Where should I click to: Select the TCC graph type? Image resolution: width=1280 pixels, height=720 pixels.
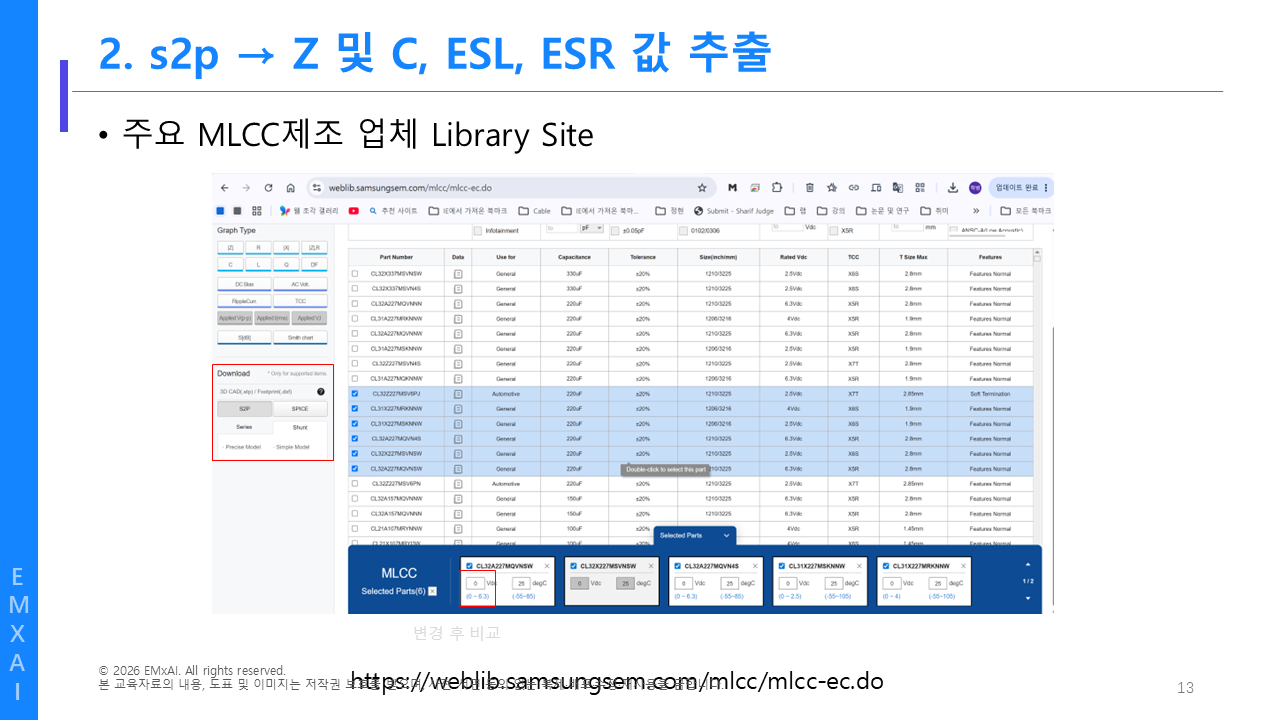point(300,300)
